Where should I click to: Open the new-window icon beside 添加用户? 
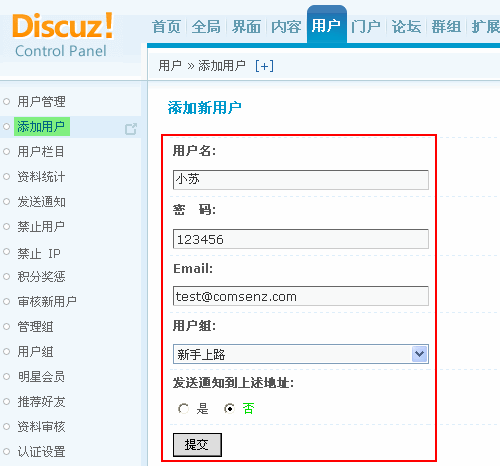(x=131, y=129)
